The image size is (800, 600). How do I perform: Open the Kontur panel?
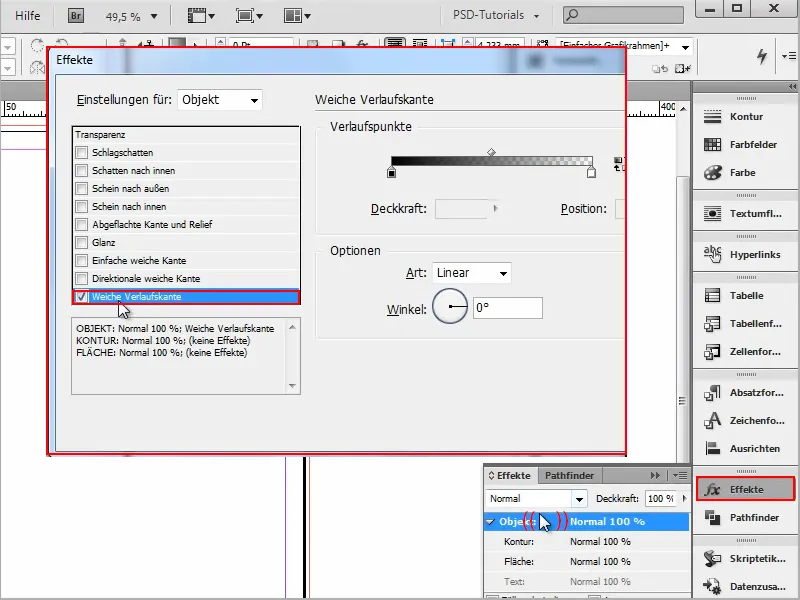745,117
